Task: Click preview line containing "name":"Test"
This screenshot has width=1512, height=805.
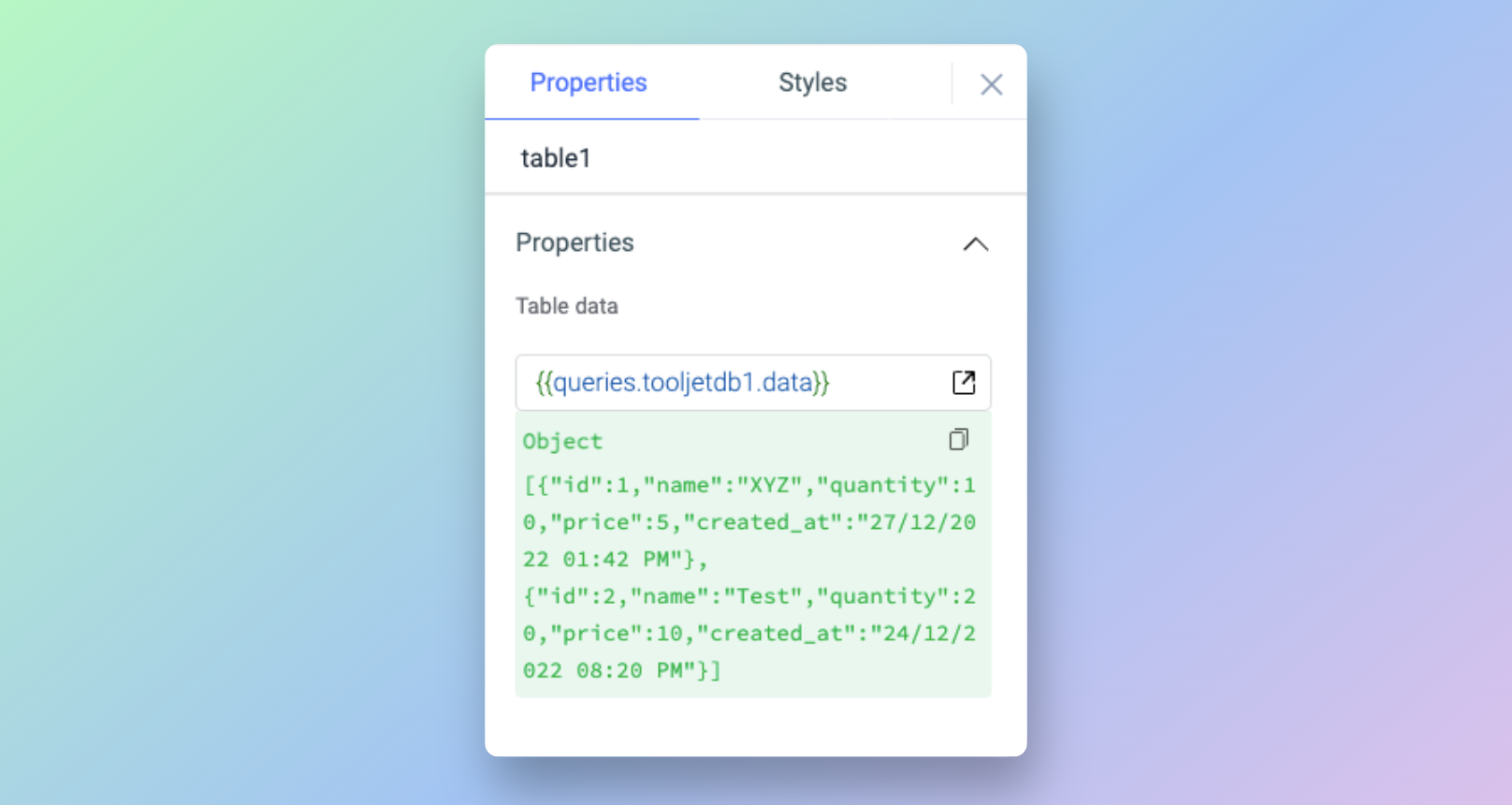Action: click(749, 596)
